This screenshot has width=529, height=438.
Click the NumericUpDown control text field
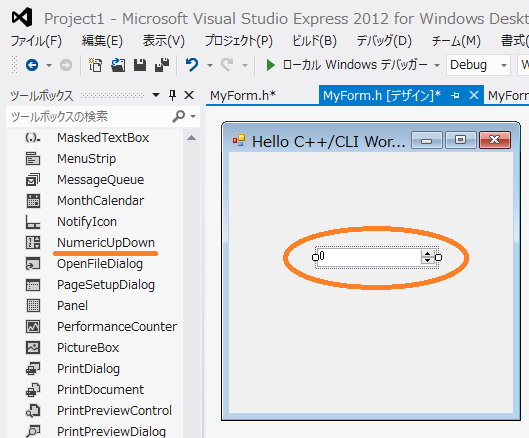369,257
